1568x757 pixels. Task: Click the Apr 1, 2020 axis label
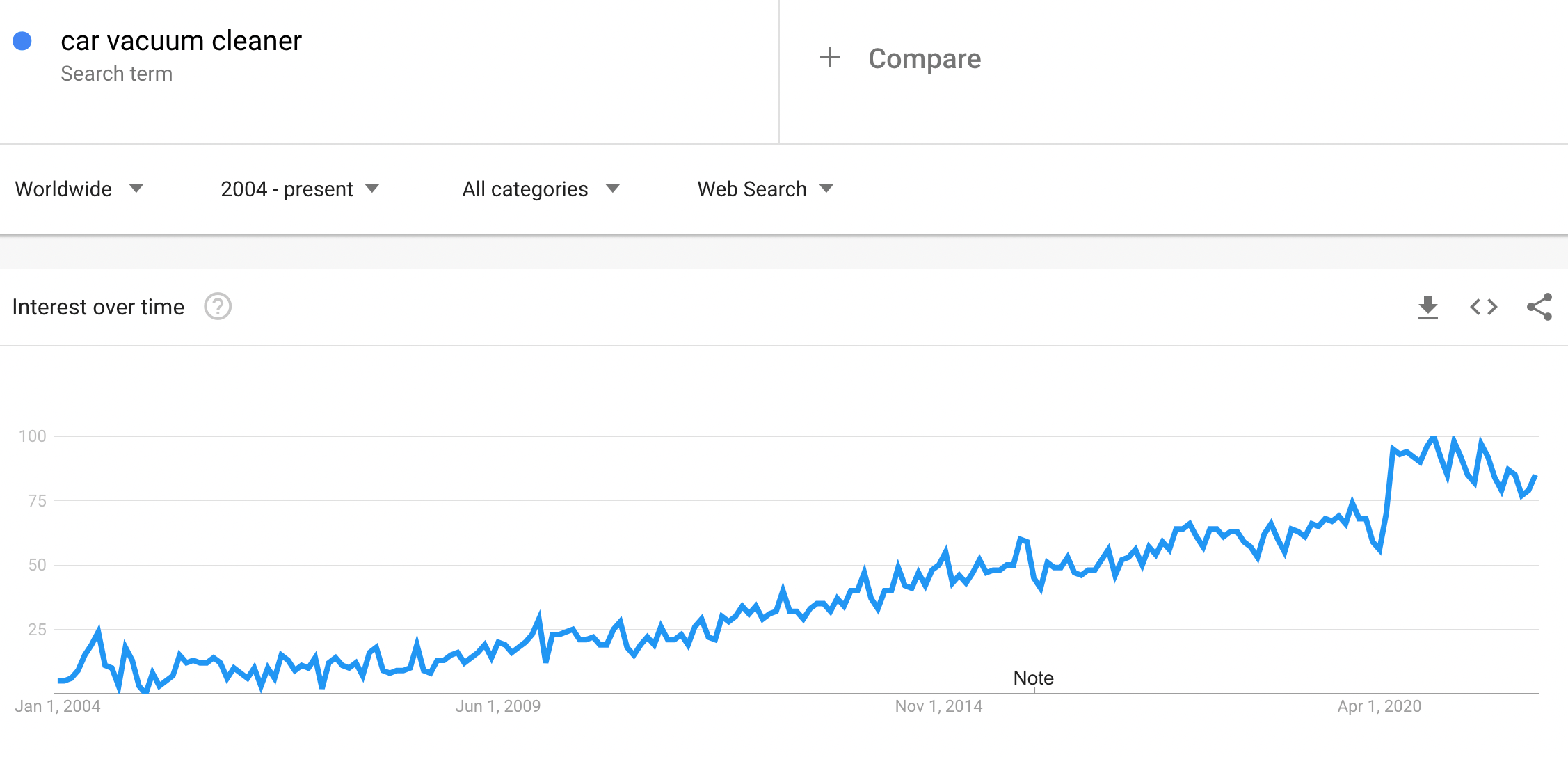coord(1379,706)
